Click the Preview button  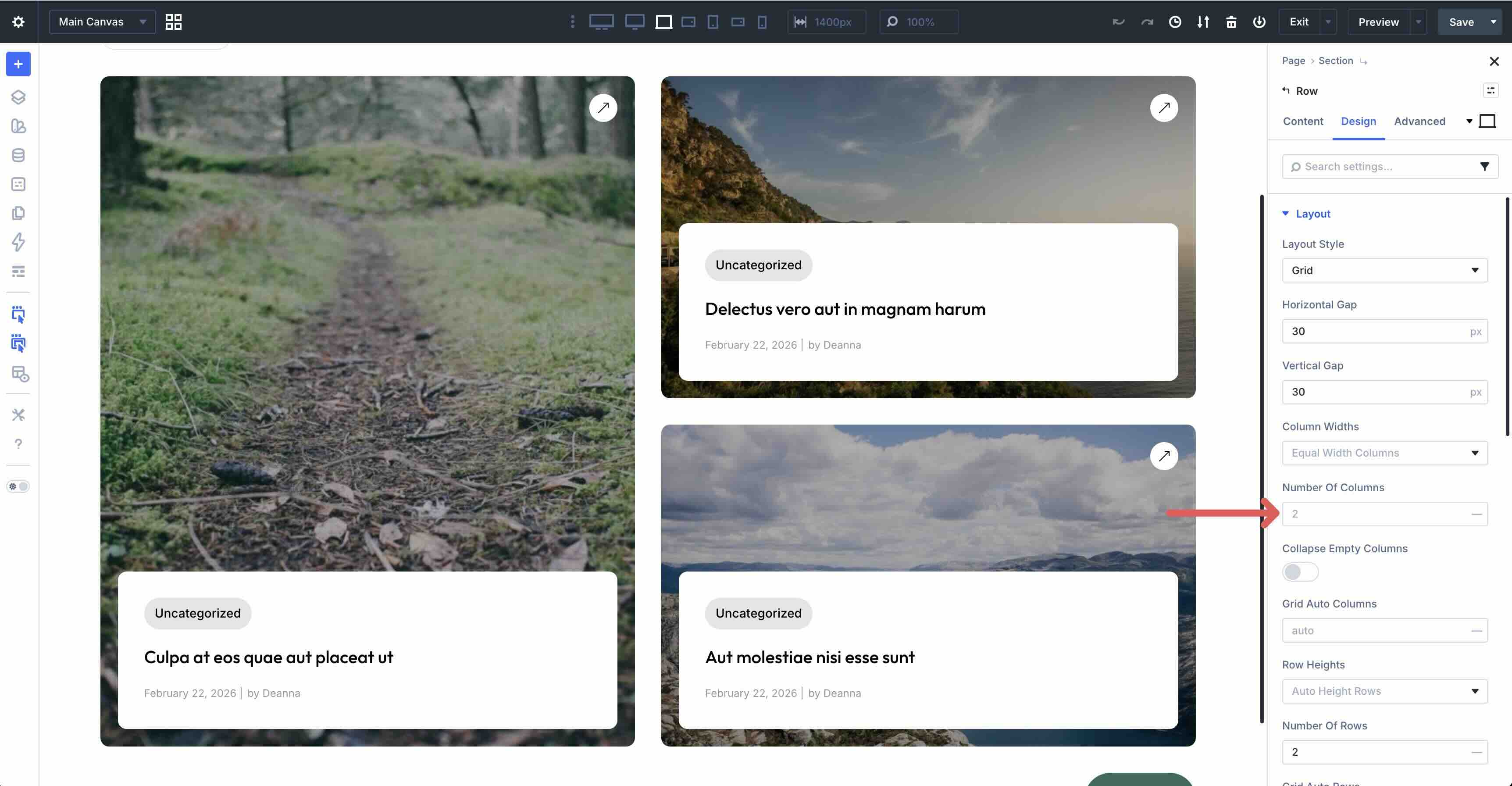pyautogui.click(x=1378, y=22)
